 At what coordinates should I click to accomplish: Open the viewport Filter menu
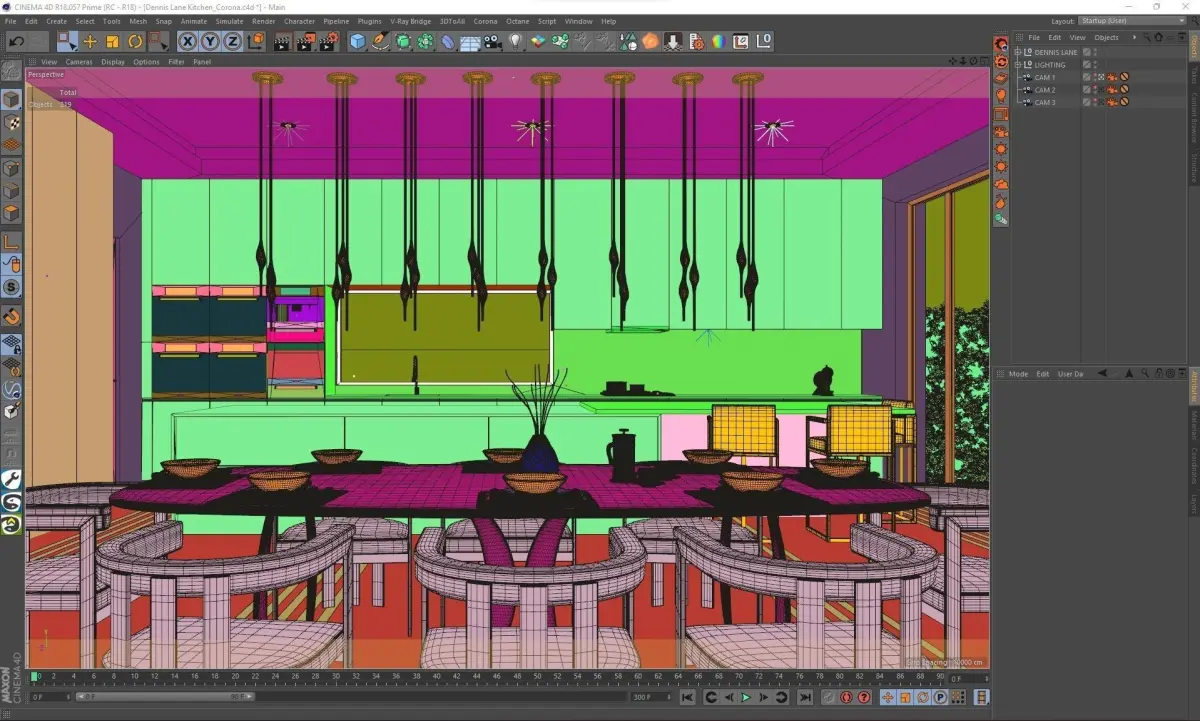coord(176,62)
